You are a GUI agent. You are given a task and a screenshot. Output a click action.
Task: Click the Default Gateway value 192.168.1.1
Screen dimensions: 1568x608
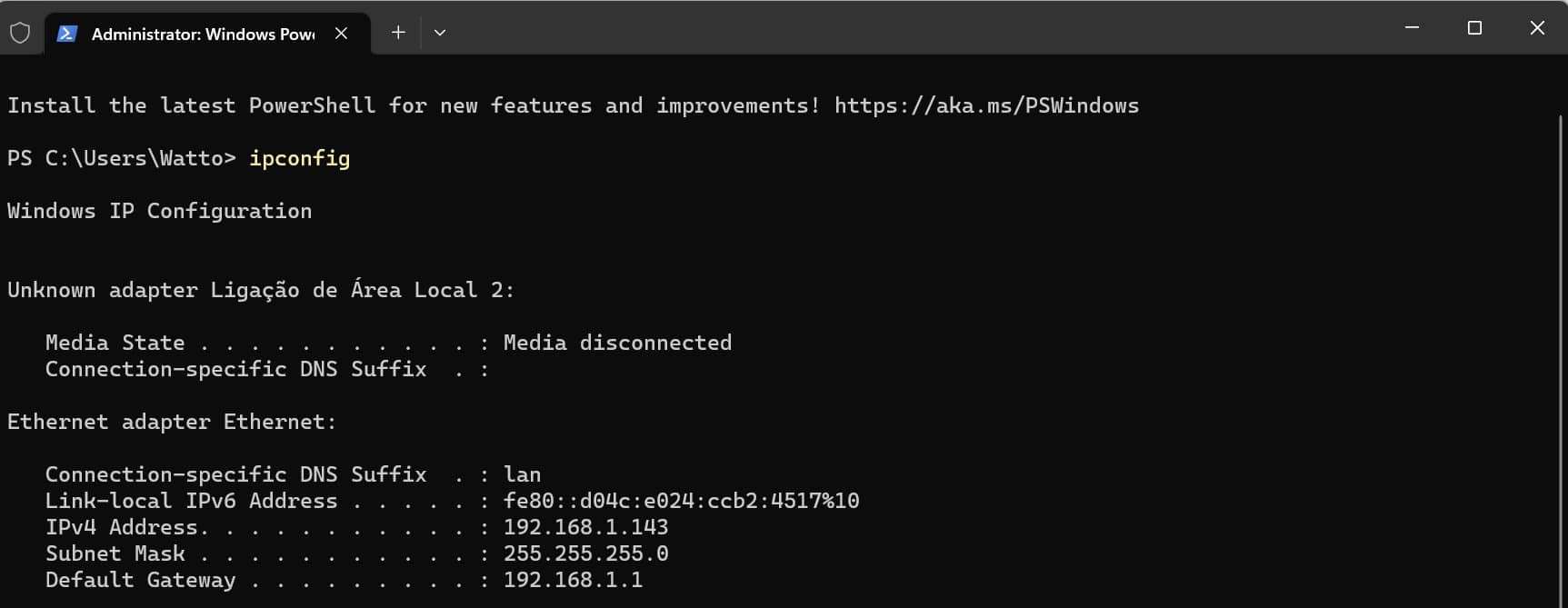573,580
